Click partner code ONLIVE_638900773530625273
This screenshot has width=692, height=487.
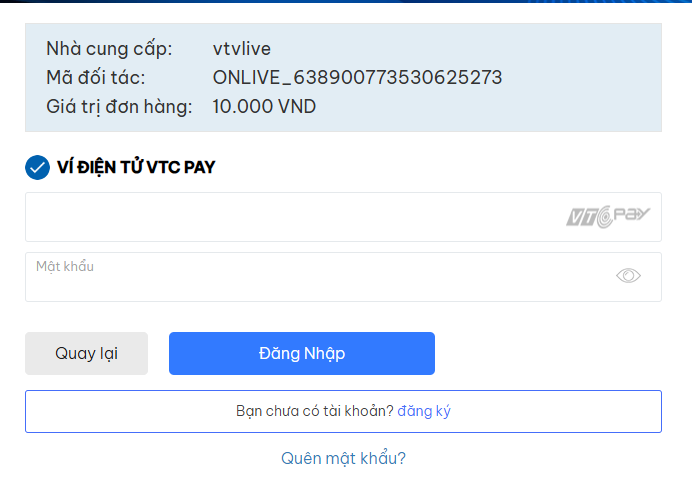[x=357, y=77]
